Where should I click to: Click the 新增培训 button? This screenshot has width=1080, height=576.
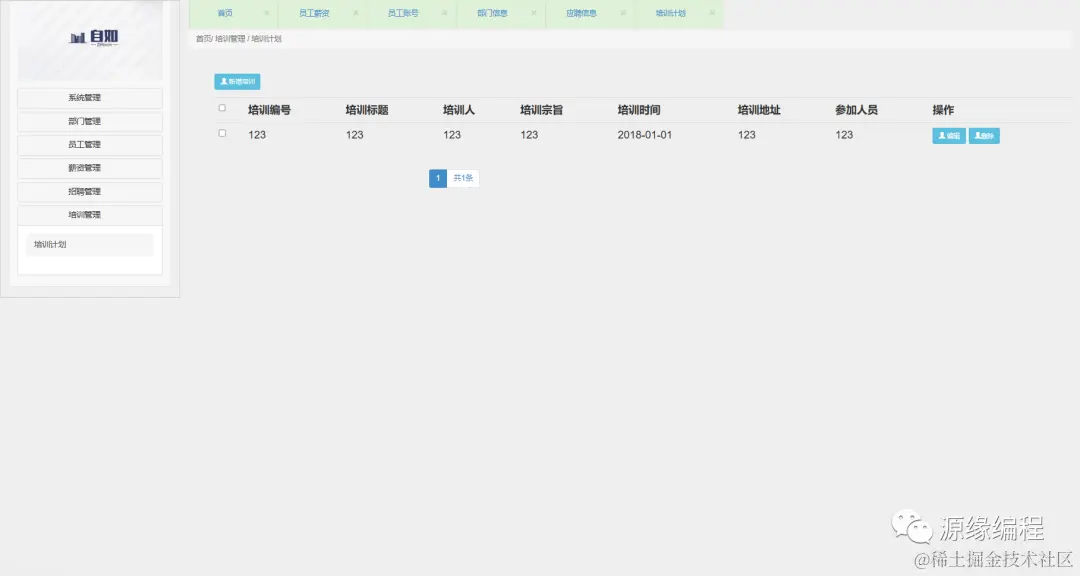point(237,81)
